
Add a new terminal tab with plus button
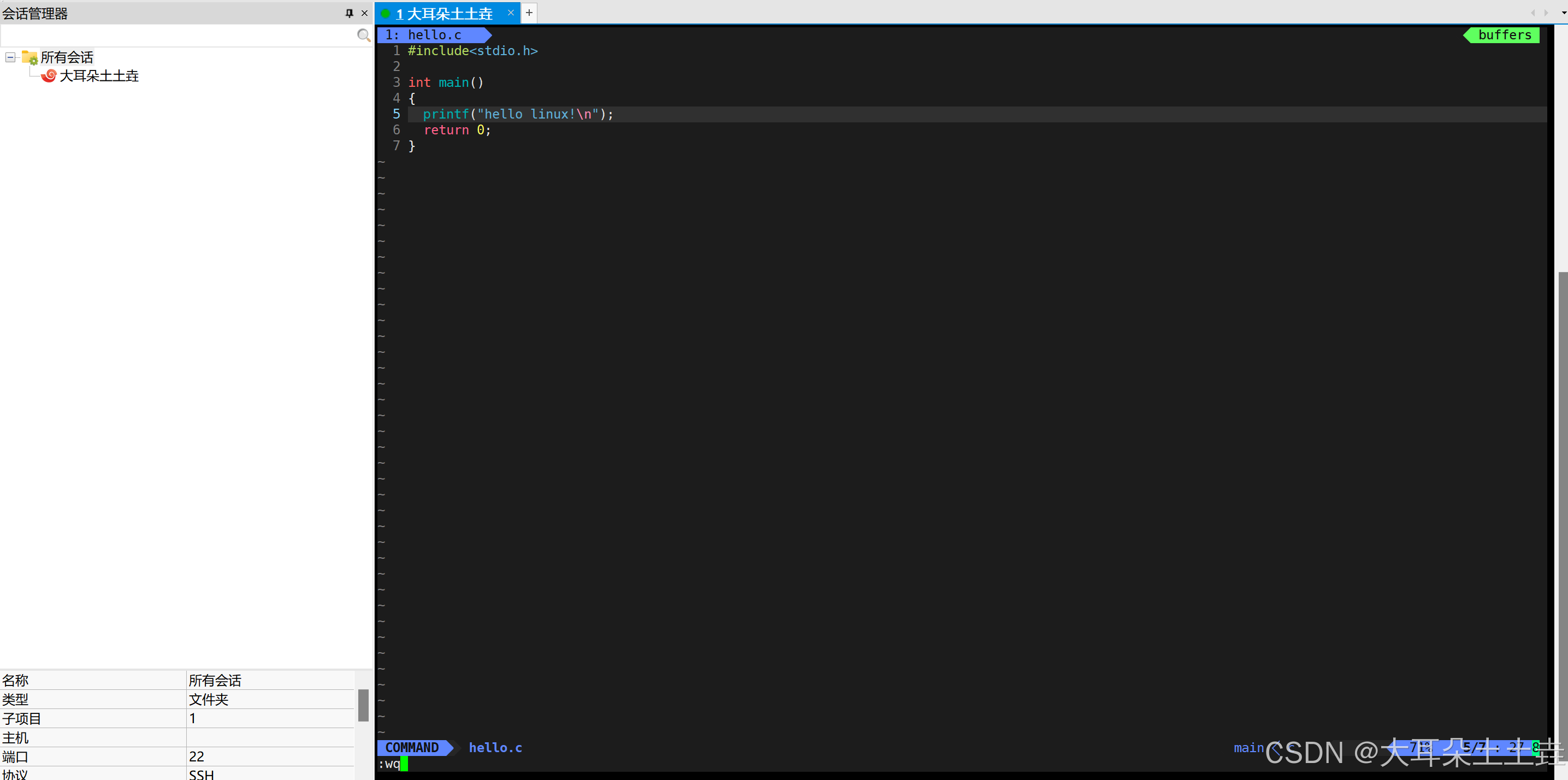(x=529, y=12)
